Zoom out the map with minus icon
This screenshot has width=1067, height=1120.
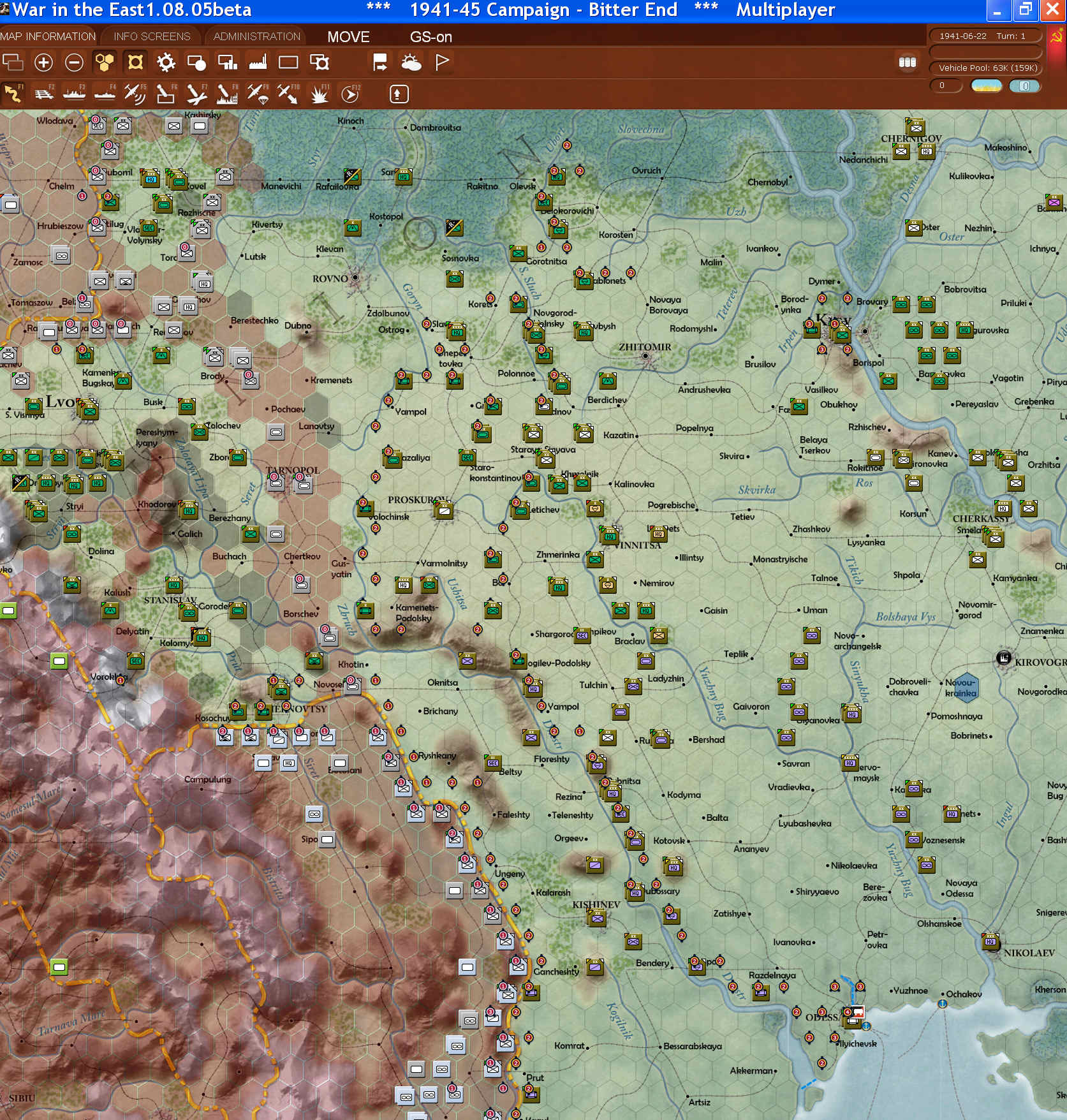(x=74, y=63)
